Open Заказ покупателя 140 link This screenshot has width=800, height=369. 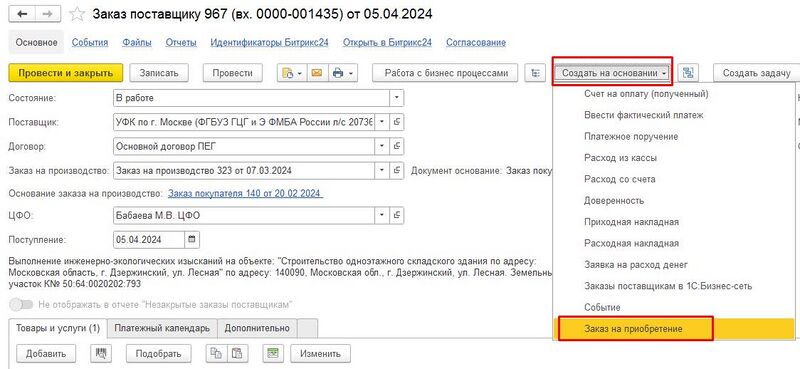point(244,193)
